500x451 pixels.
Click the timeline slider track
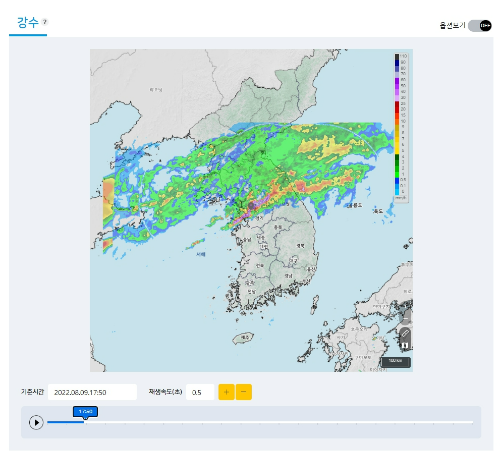[260, 422]
